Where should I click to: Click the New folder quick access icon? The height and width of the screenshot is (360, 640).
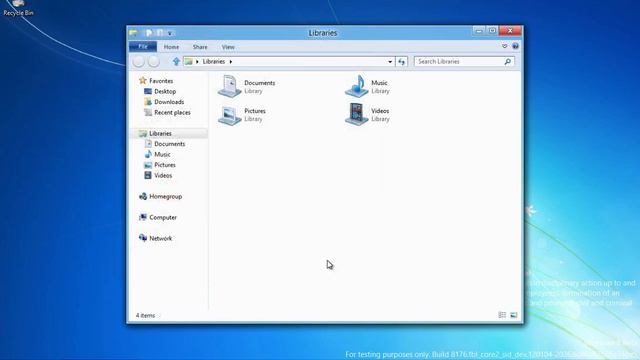(160, 33)
